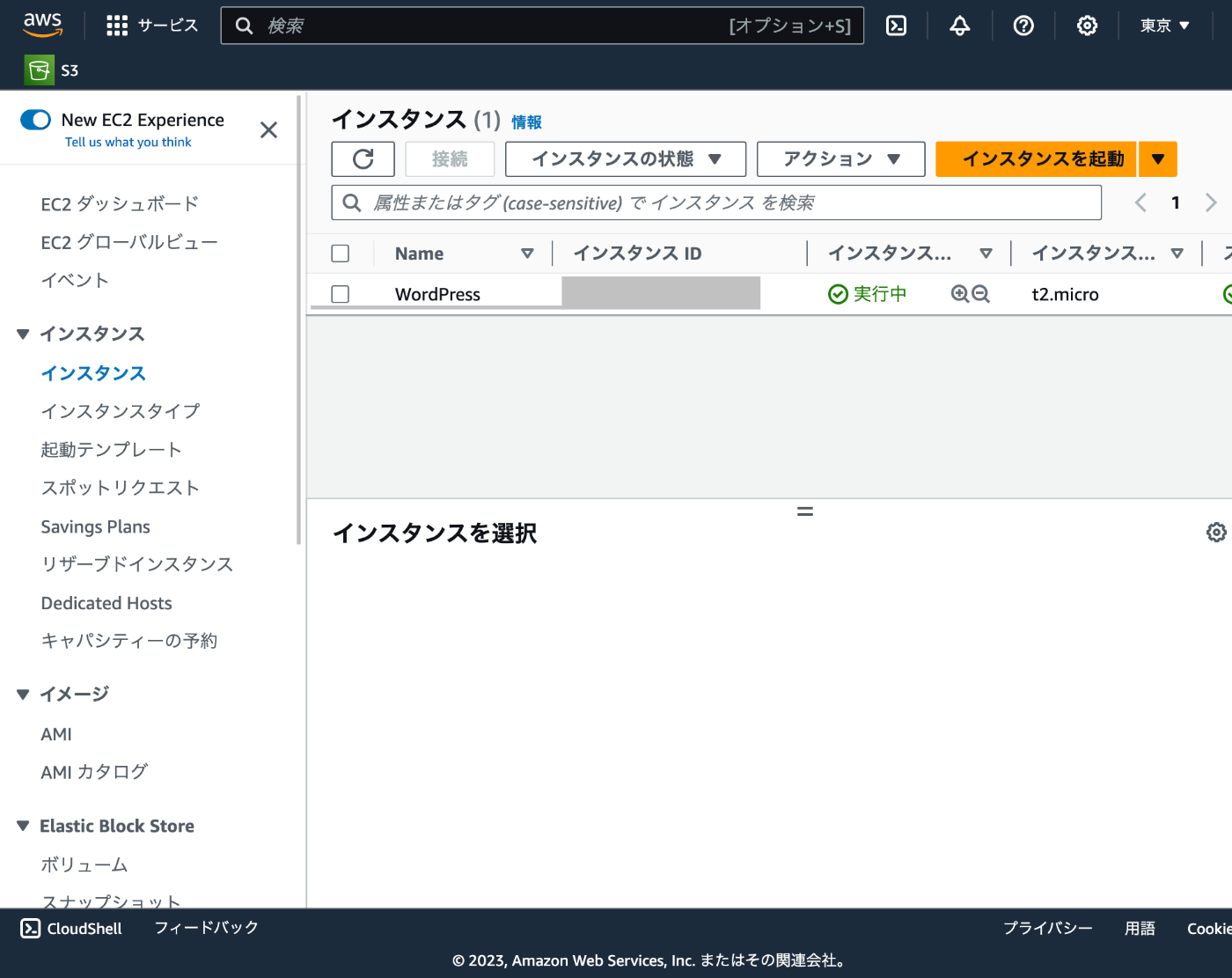Open EC2 グローバルビュー in sidebar
Image resolution: width=1232 pixels, height=978 pixels.
point(129,242)
